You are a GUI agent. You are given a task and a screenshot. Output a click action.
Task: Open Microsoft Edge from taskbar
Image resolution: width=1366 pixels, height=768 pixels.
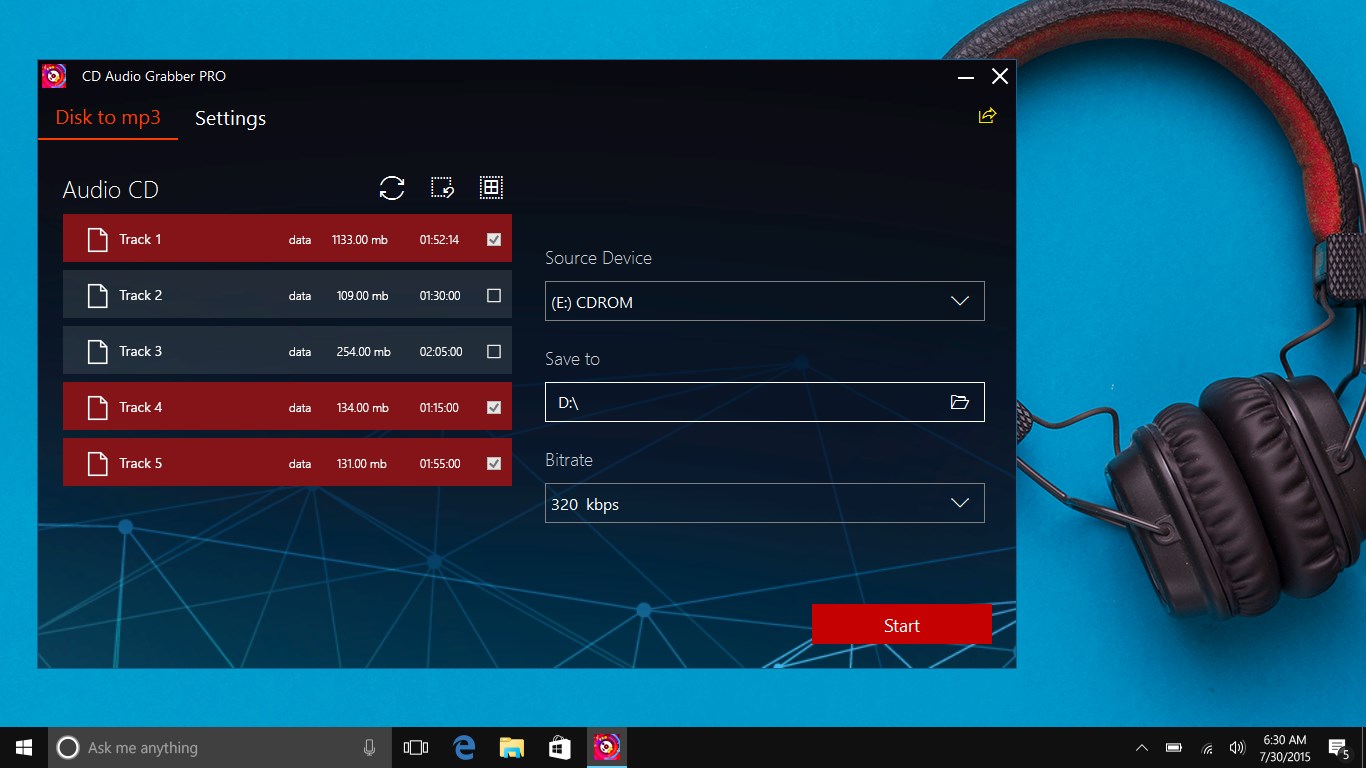(463, 747)
